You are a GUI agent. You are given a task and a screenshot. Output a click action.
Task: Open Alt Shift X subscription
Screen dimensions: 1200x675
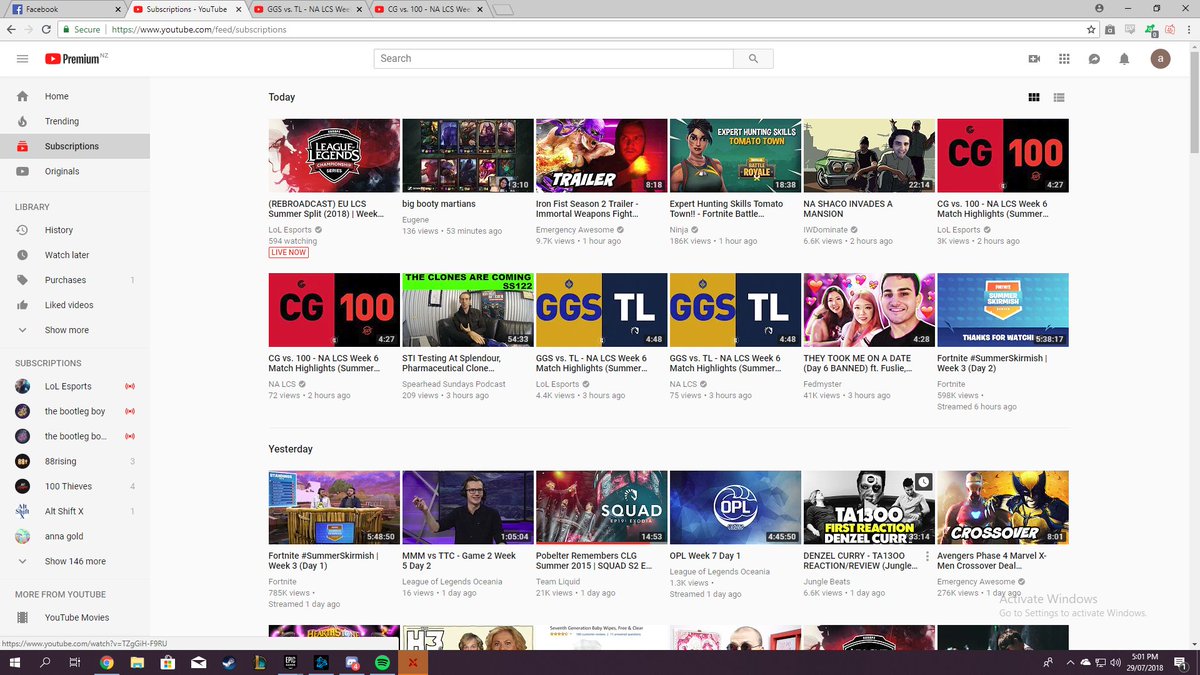pyautogui.click(x=75, y=512)
